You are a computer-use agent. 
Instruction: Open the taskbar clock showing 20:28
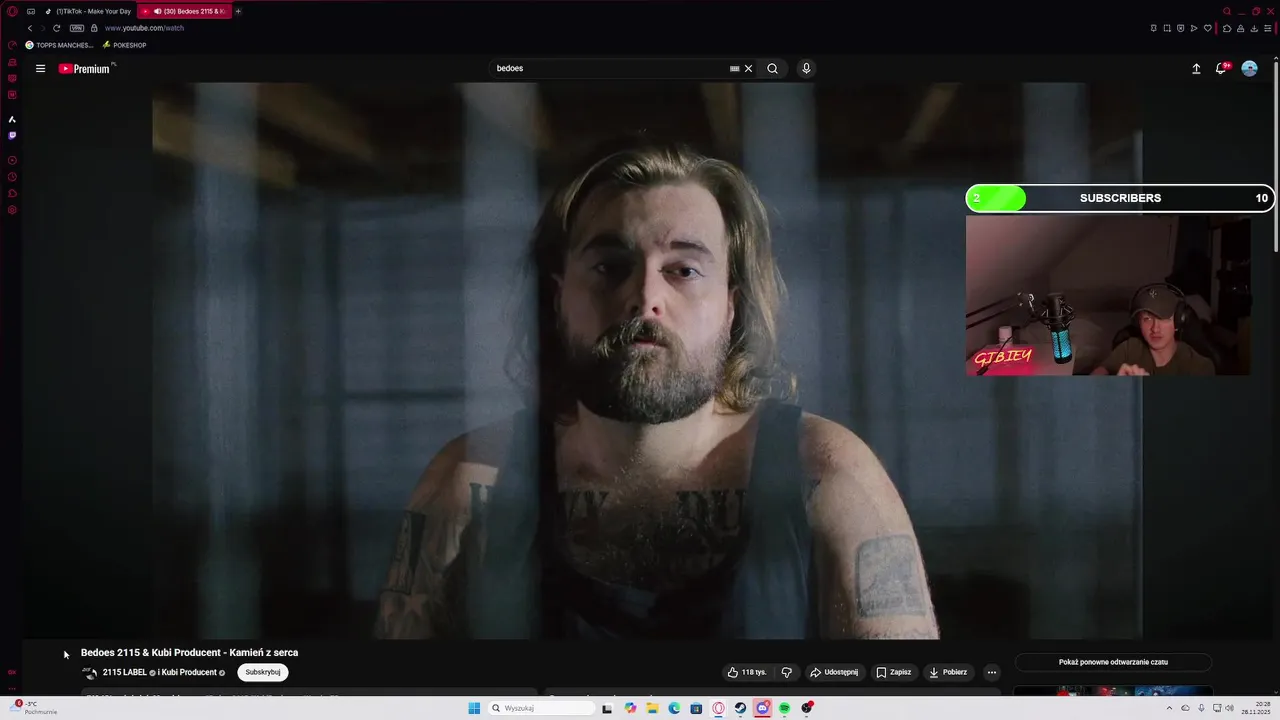(x=1255, y=708)
